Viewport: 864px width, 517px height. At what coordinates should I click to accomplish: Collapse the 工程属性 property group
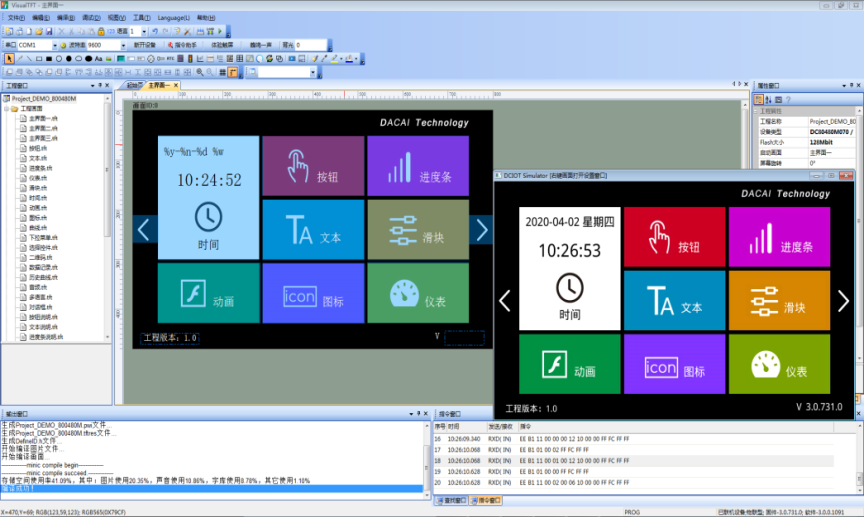tap(756, 111)
